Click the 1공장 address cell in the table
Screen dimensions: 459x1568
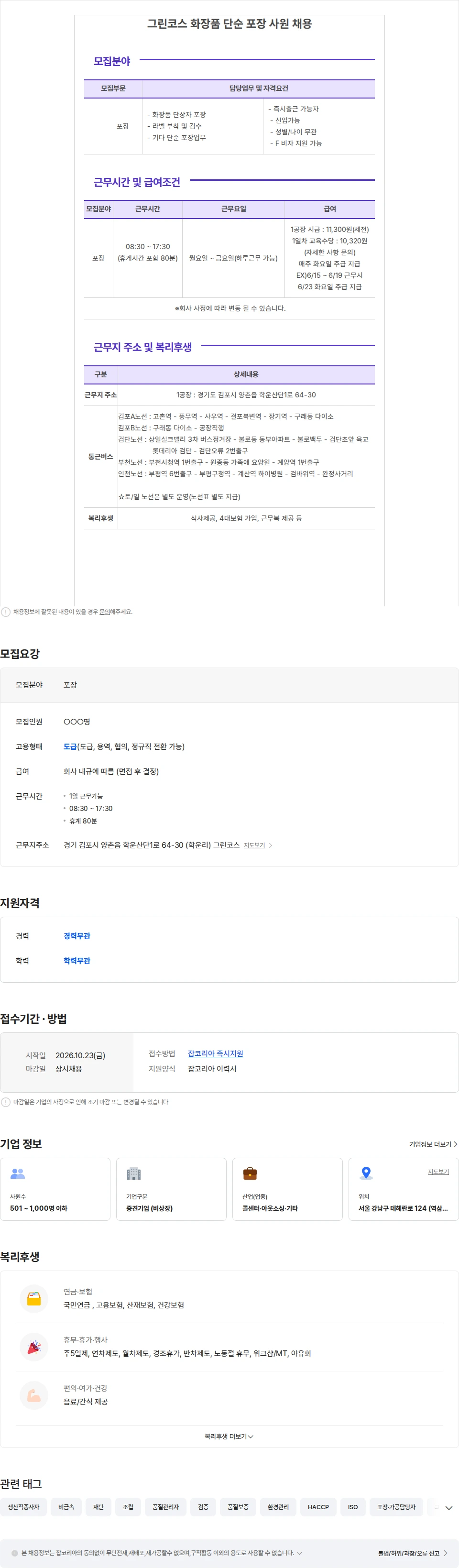246,395
